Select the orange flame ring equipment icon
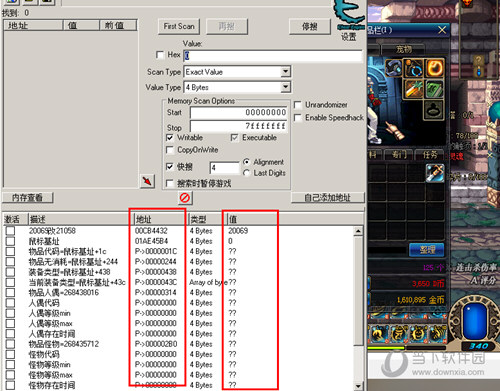This screenshot has width=500, height=391. 434,68
